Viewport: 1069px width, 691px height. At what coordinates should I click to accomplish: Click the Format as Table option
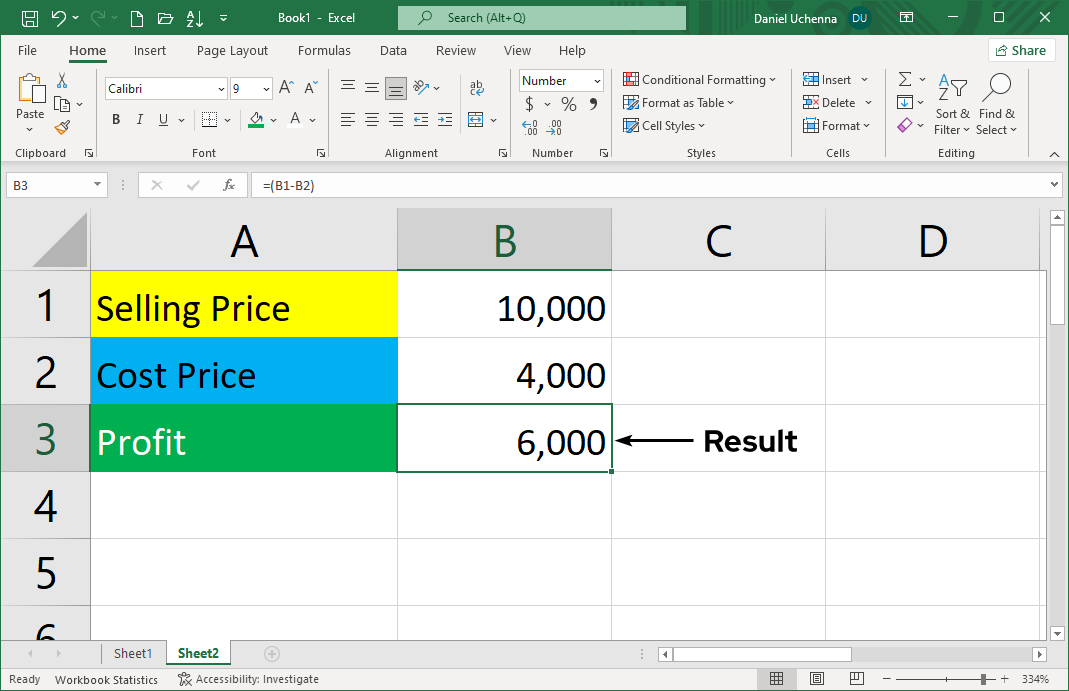click(x=679, y=102)
